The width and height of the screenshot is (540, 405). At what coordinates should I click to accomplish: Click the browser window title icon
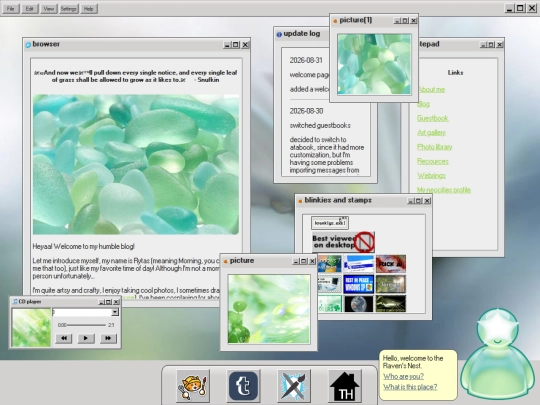pos(28,45)
